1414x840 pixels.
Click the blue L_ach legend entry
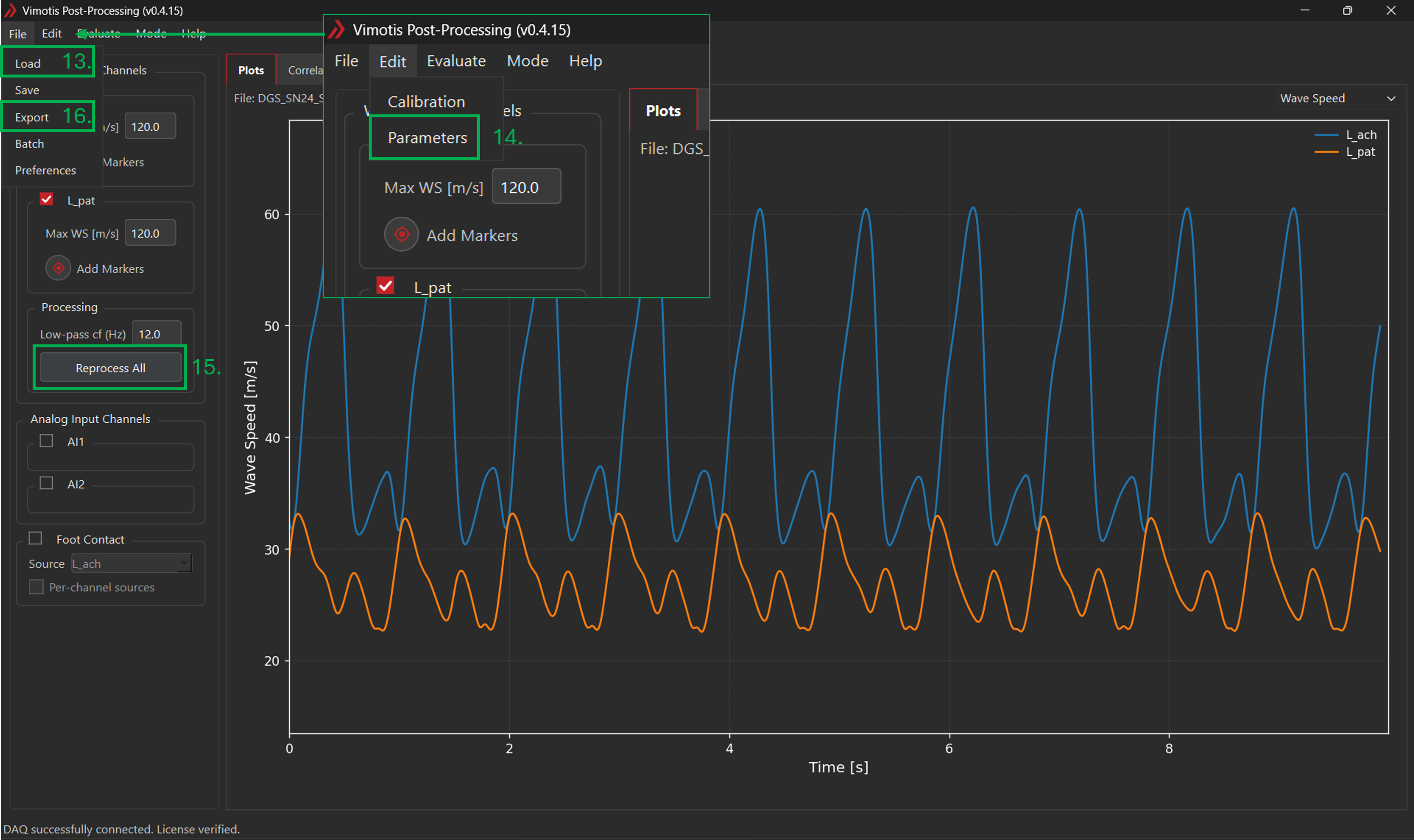[1345, 135]
